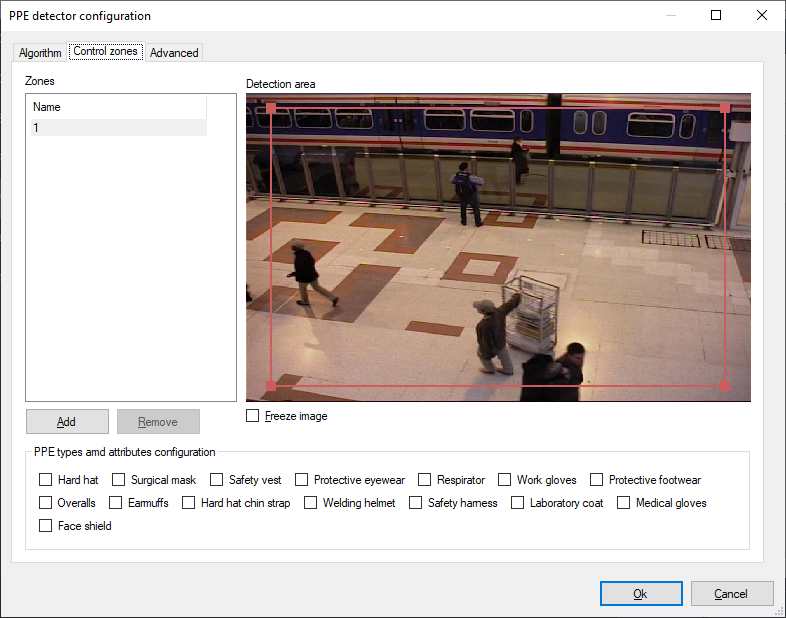
Task: Open the Advanced tab
Action: point(174,53)
